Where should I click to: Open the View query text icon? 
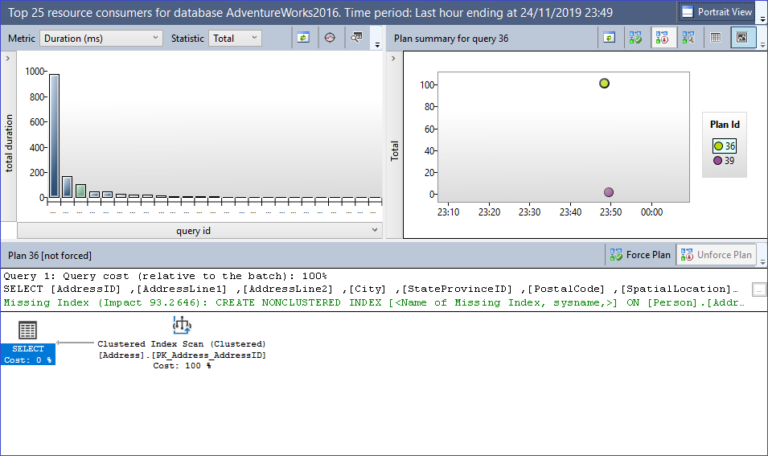[357, 38]
